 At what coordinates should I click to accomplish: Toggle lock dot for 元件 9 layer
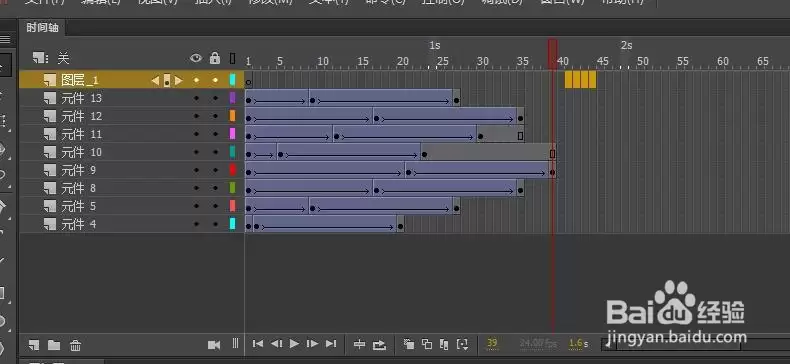(x=215, y=170)
